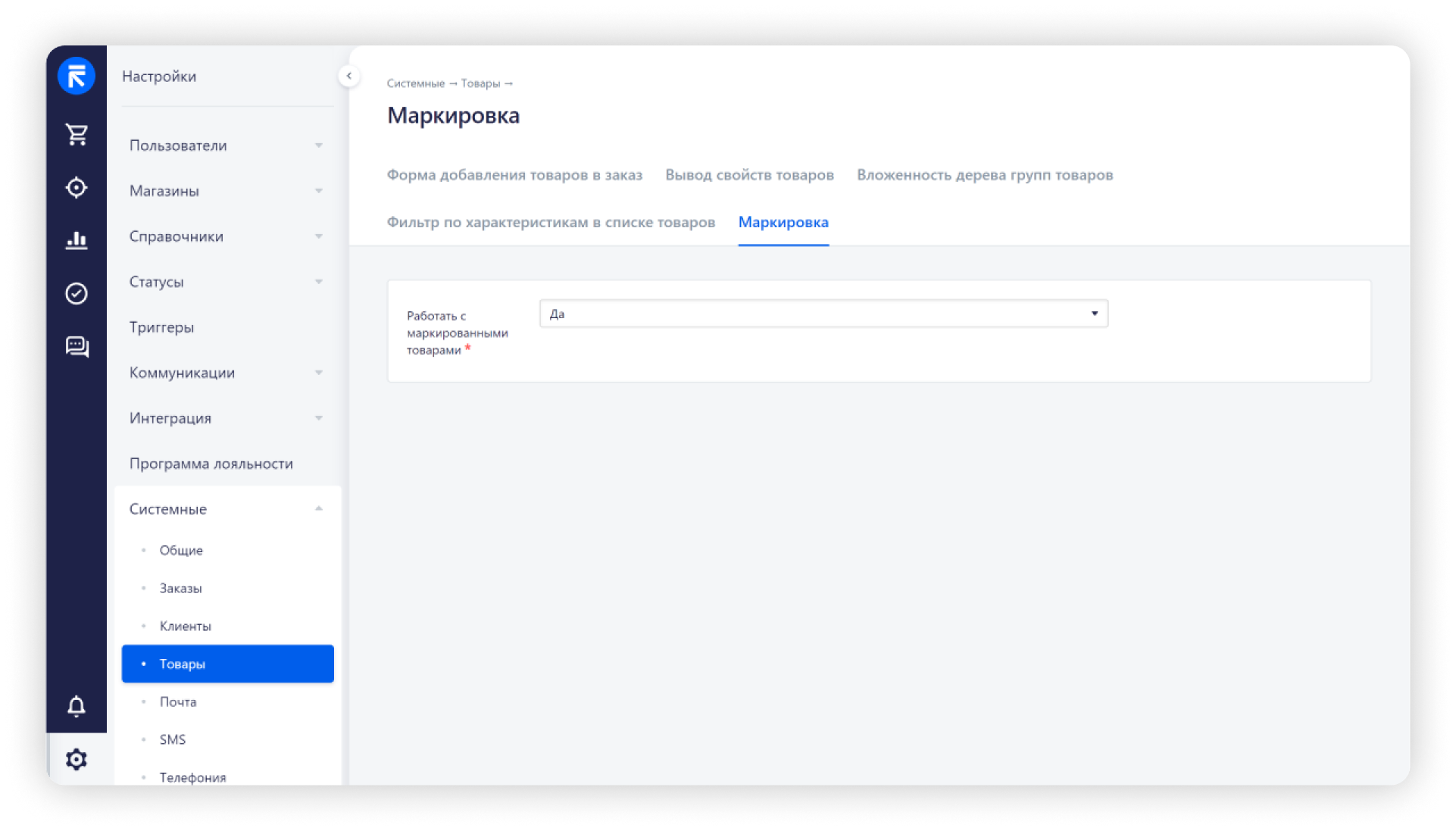This screenshot has height=831, width=1456.
Task: Open the orders shopping cart icon
Action: 77,134
